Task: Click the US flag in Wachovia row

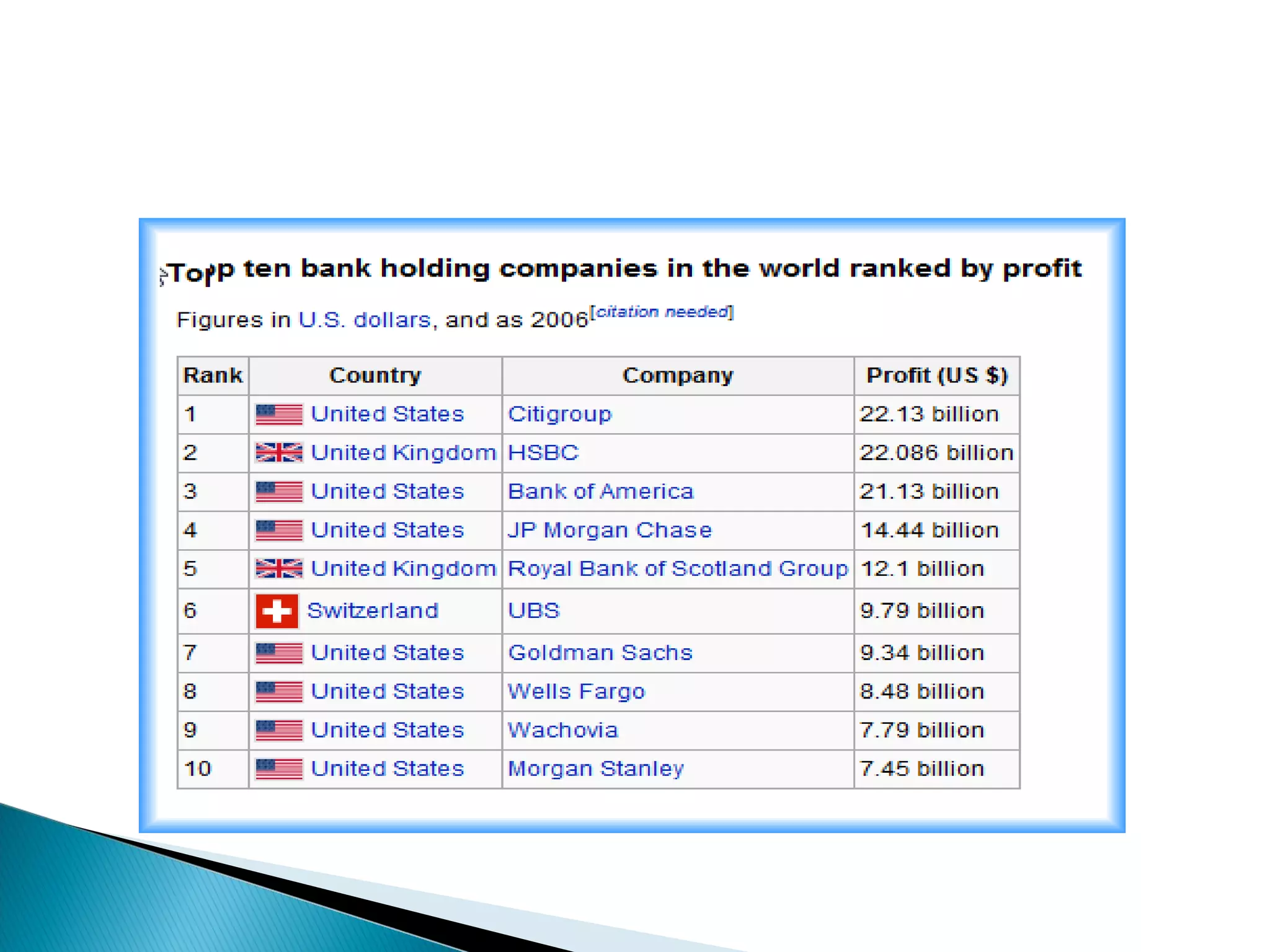Action: pyautogui.click(x=278, y=730)
